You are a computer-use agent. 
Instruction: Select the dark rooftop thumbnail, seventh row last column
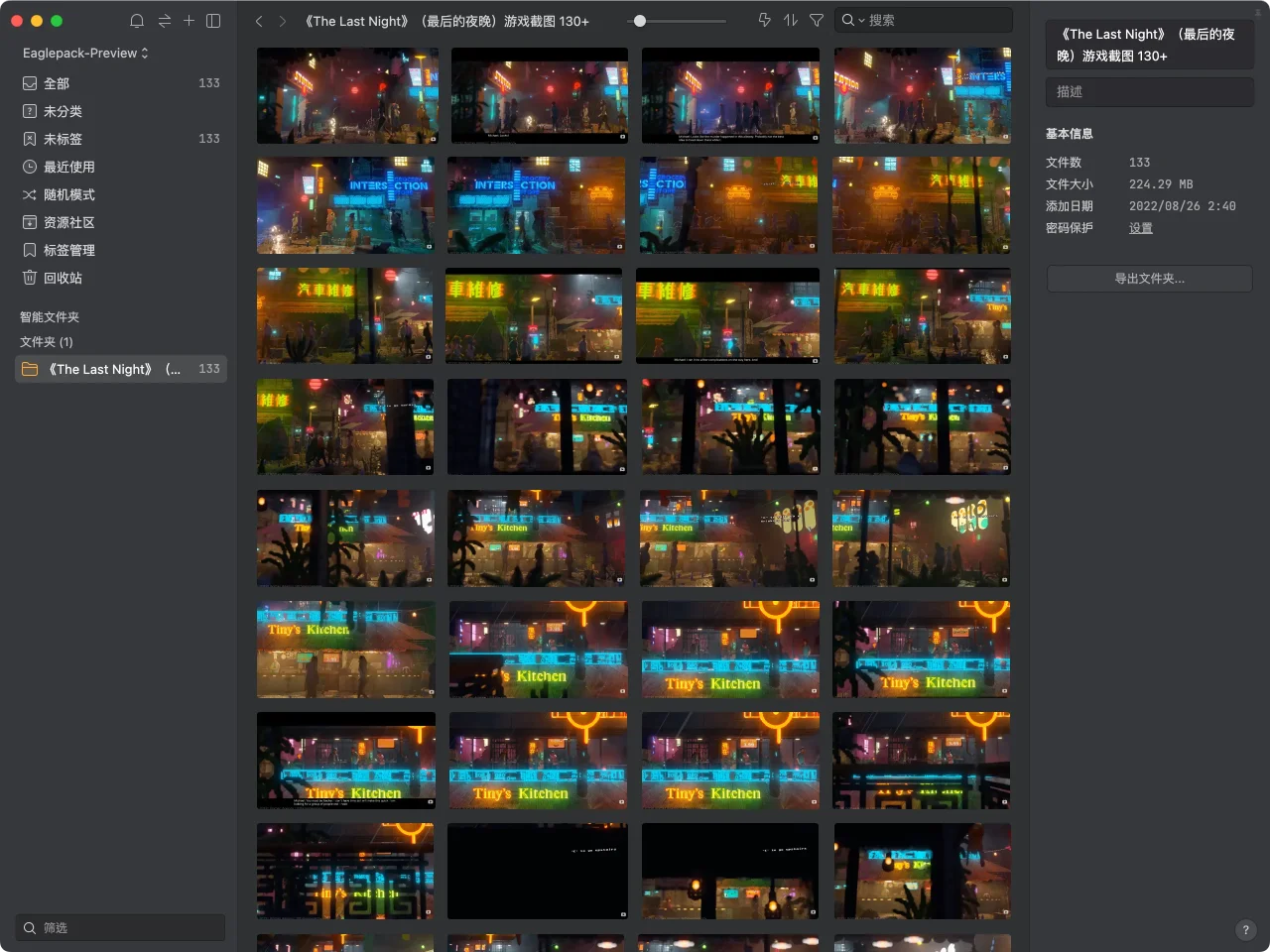point(922,761)
